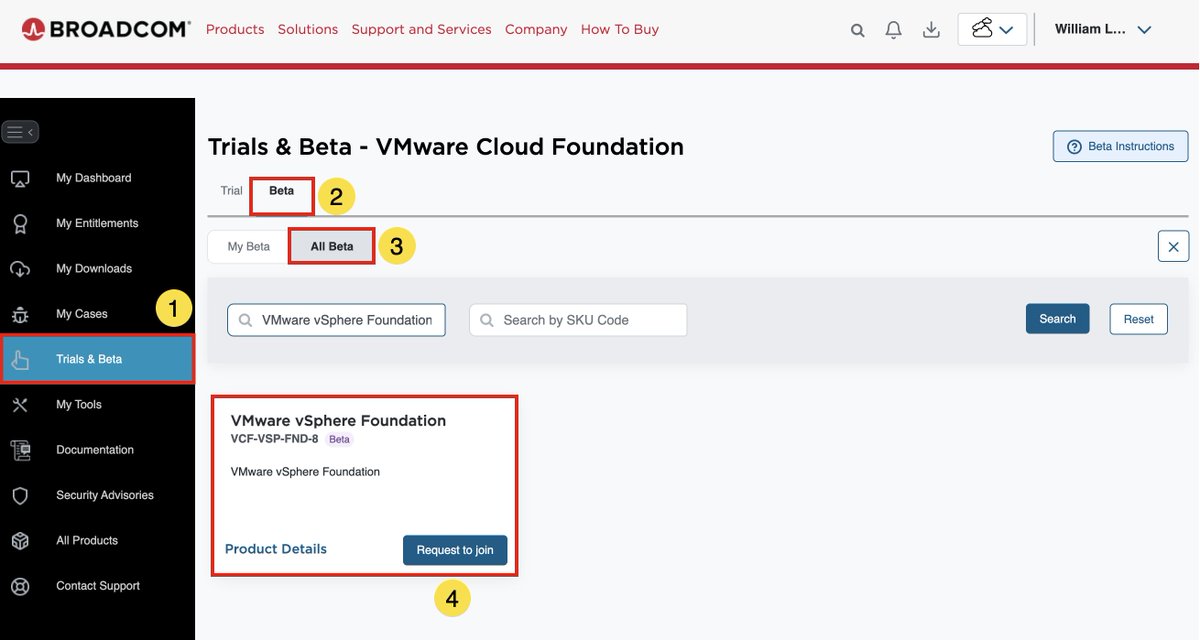
Task: Select Trials & Beta in the sidebar
Action: tap(98, 359)
